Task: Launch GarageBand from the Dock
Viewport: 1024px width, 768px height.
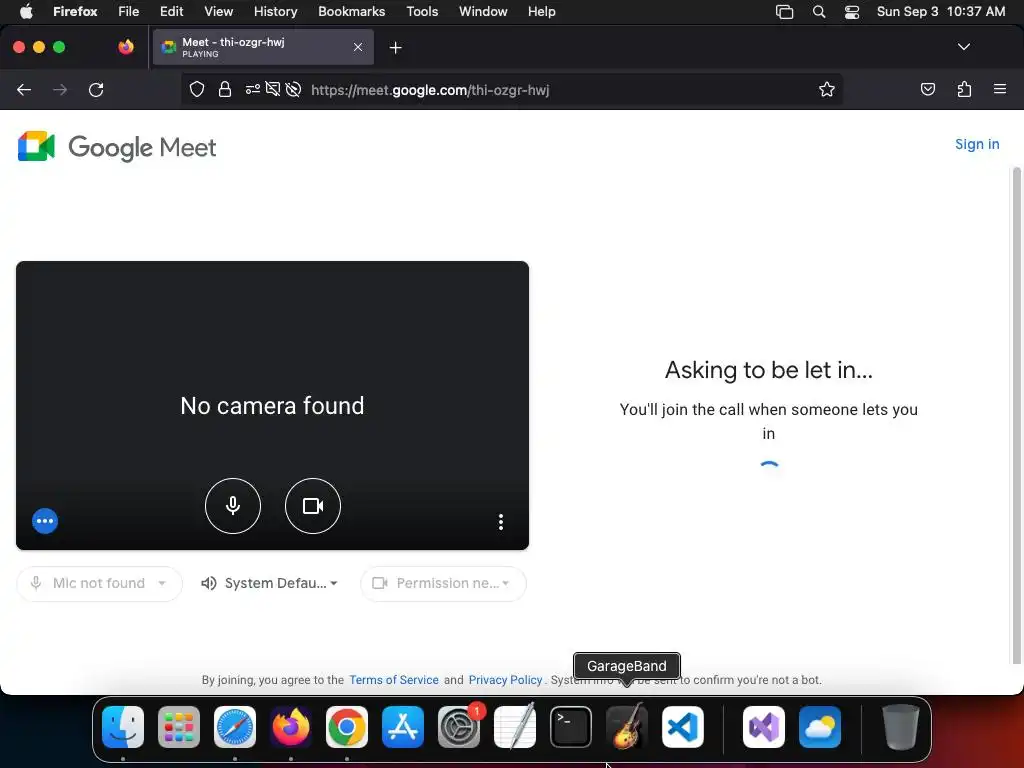Action: tap(627, 727)
